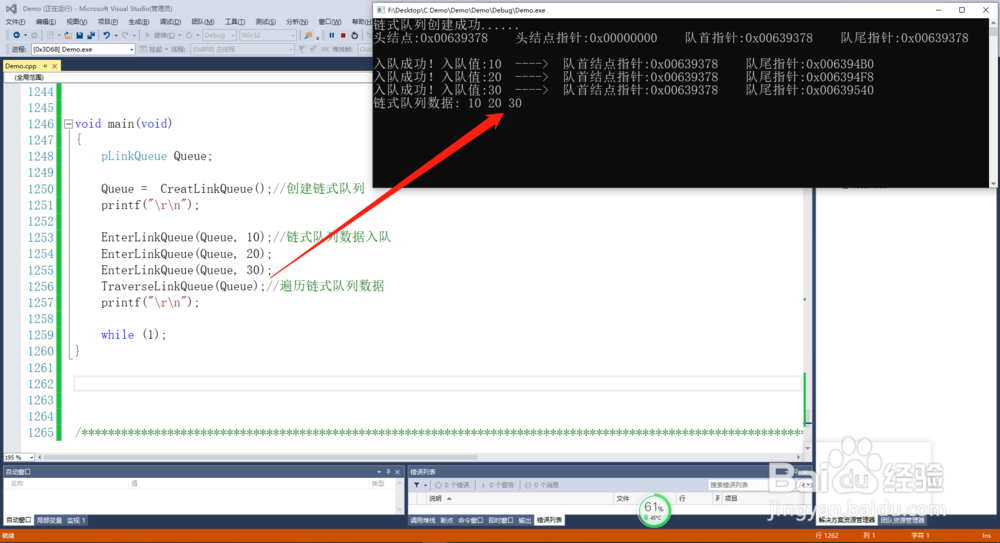
Task: Click the 'TraverseLinkQueue(Queue);' code line
Action: (183, 286)
